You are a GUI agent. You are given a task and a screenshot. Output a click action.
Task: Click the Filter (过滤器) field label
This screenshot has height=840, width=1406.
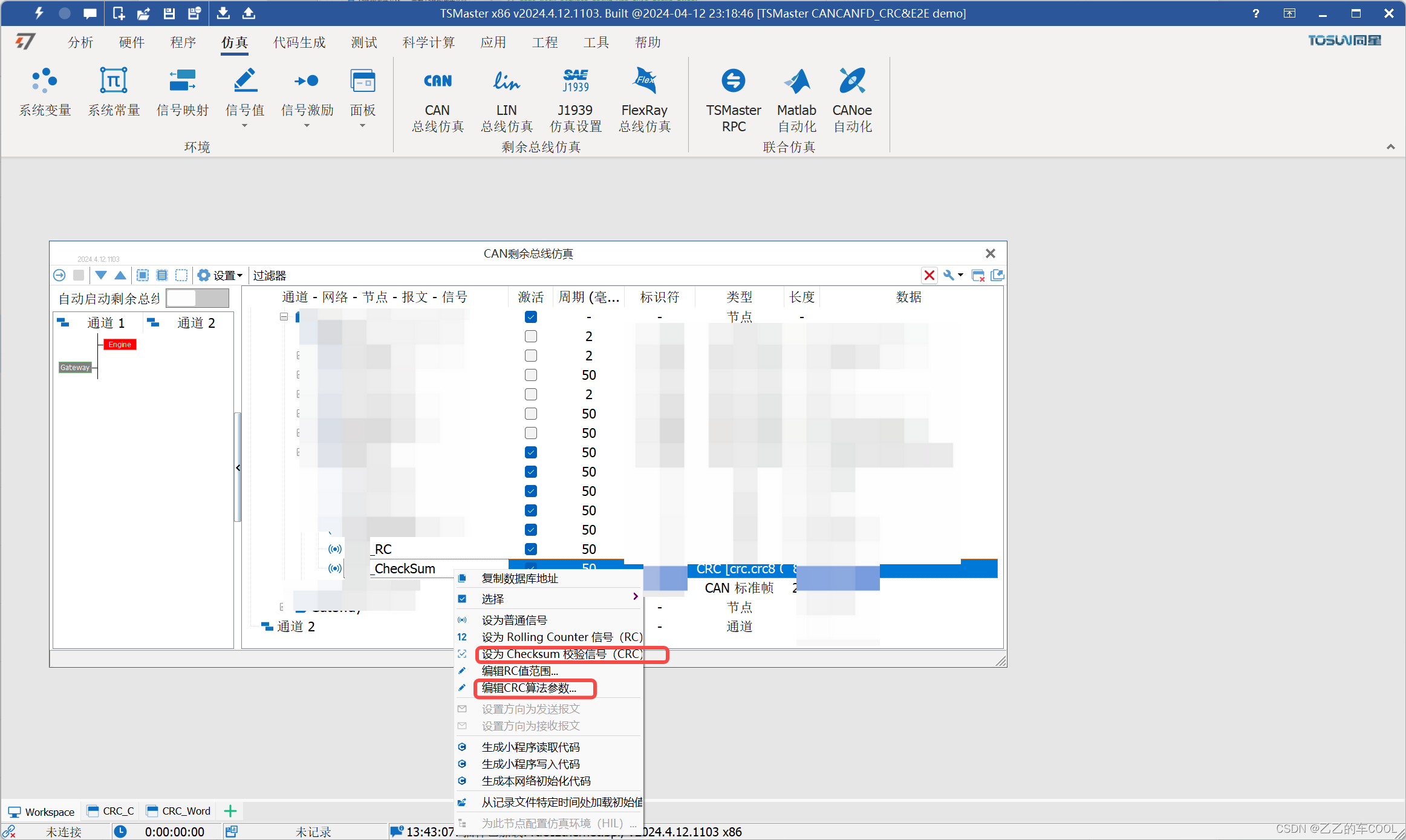(270, 275)
